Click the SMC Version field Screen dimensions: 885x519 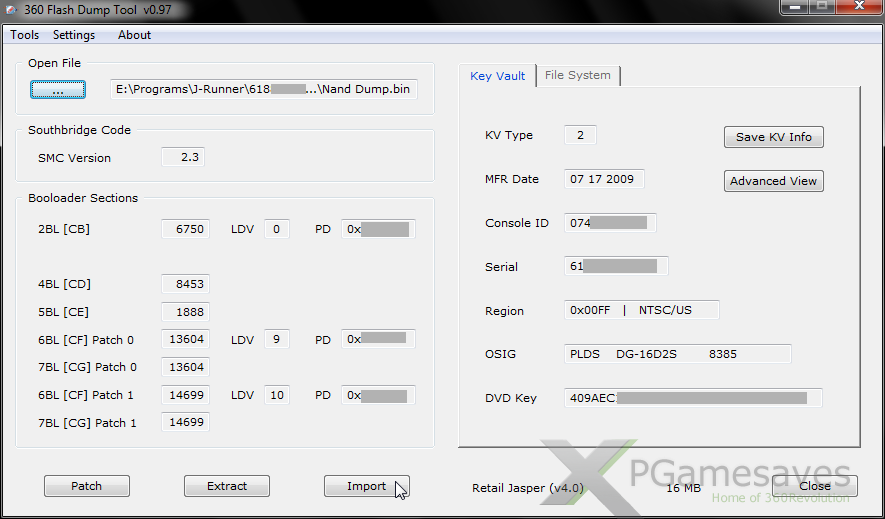[183, 158]
